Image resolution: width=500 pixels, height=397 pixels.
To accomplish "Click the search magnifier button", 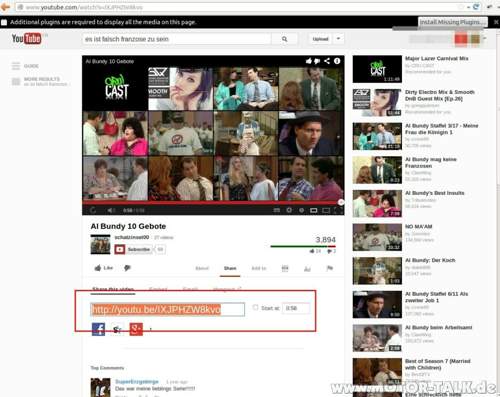I will point(284,39).
